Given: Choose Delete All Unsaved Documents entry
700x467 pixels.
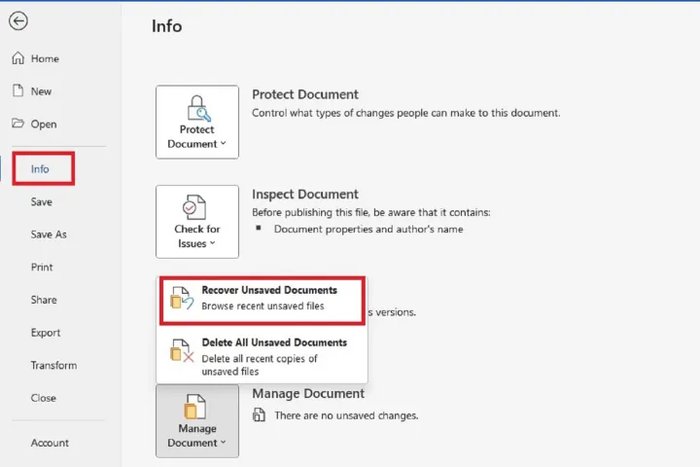Looking at the screenshot, I should tap(262, 355).
